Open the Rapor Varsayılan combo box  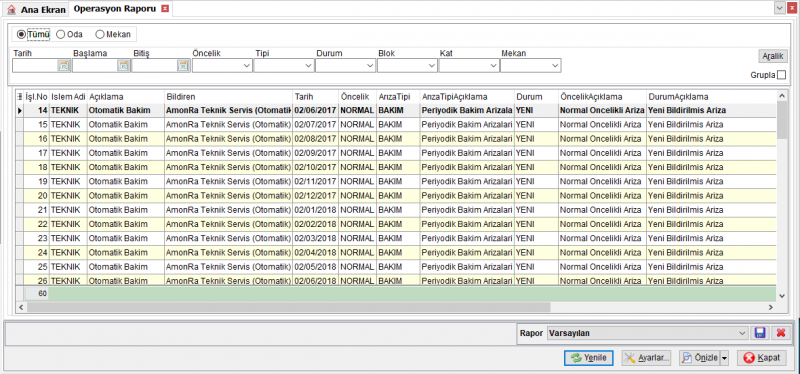(x=647, y=333)
